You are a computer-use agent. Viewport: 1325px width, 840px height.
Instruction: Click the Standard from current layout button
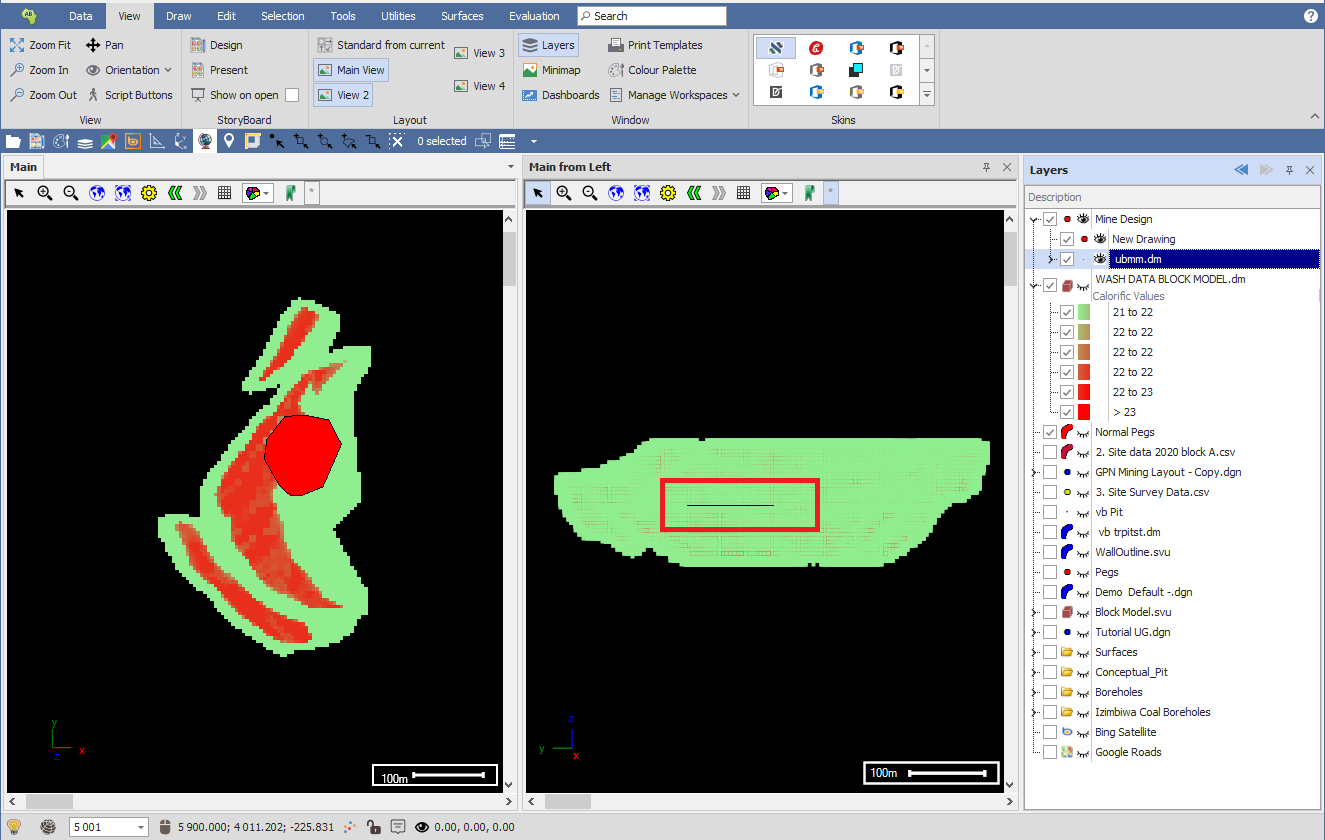click(x=381, y=45)
